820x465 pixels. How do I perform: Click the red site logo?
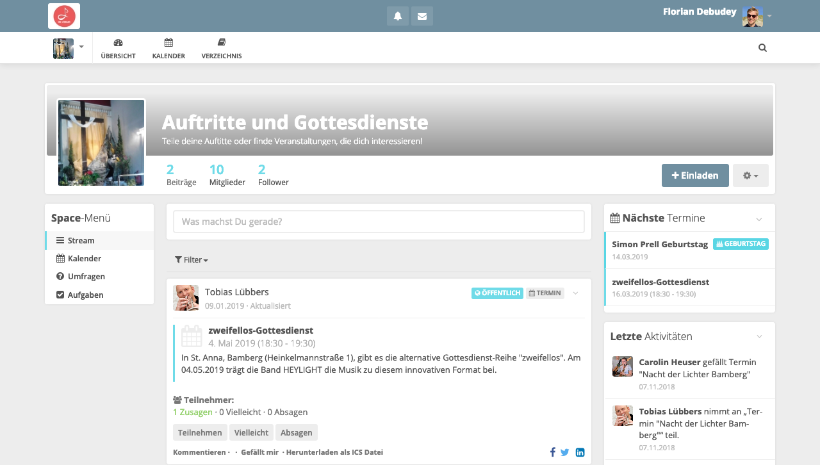coord(64,16)
